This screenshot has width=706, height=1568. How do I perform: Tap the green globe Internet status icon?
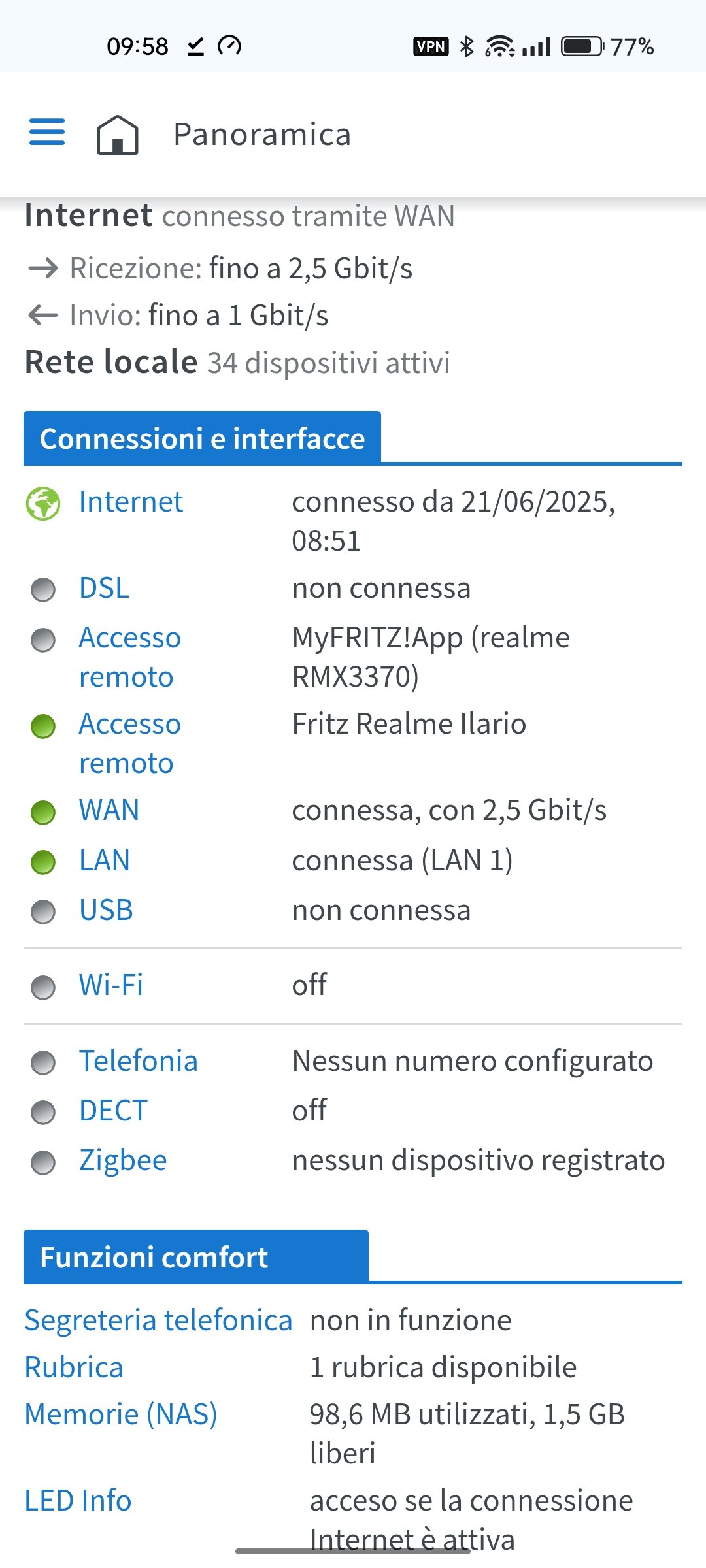(43, 504)
